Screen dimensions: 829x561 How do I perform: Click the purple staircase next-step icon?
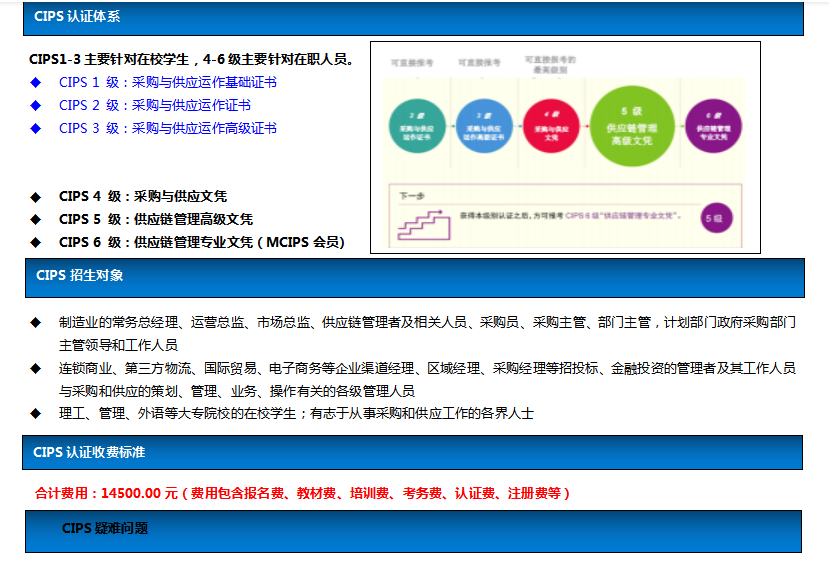tap(423, 225)
